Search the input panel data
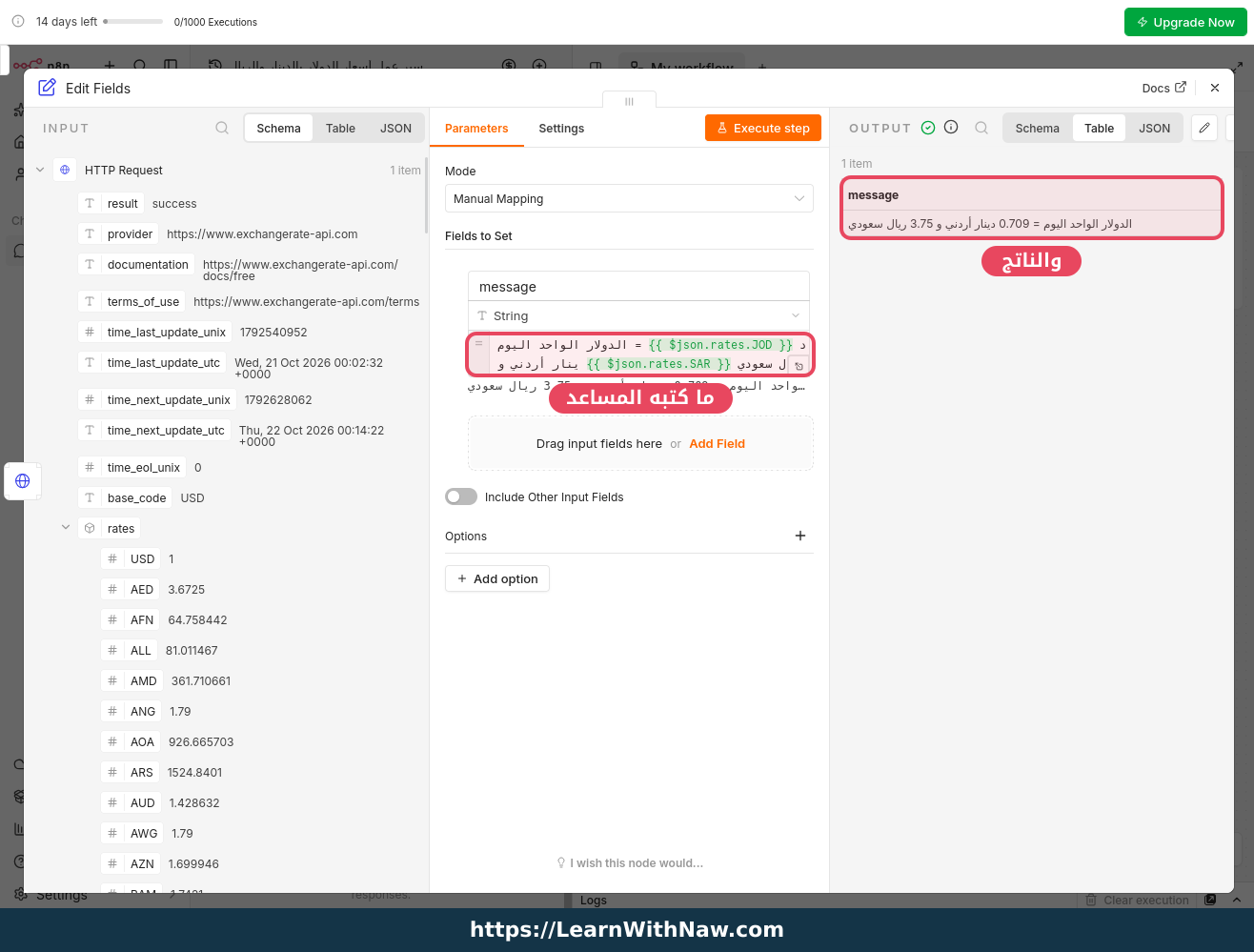Screen dimensions: 1254x952 (222, 128)
